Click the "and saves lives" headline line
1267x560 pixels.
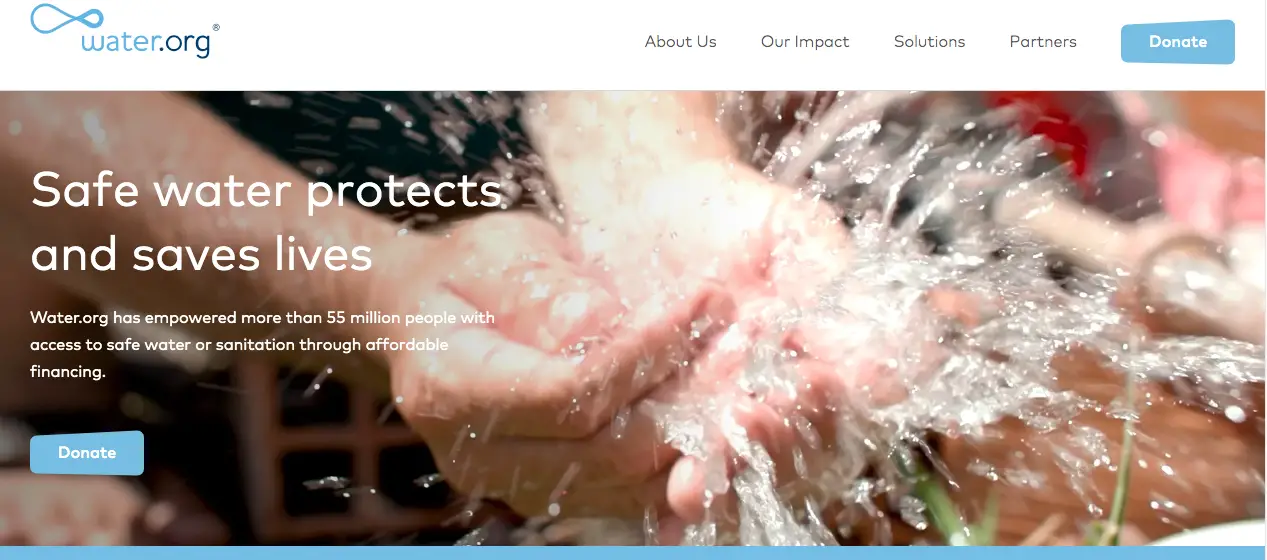pyautogui.click(x=201, y=254)
